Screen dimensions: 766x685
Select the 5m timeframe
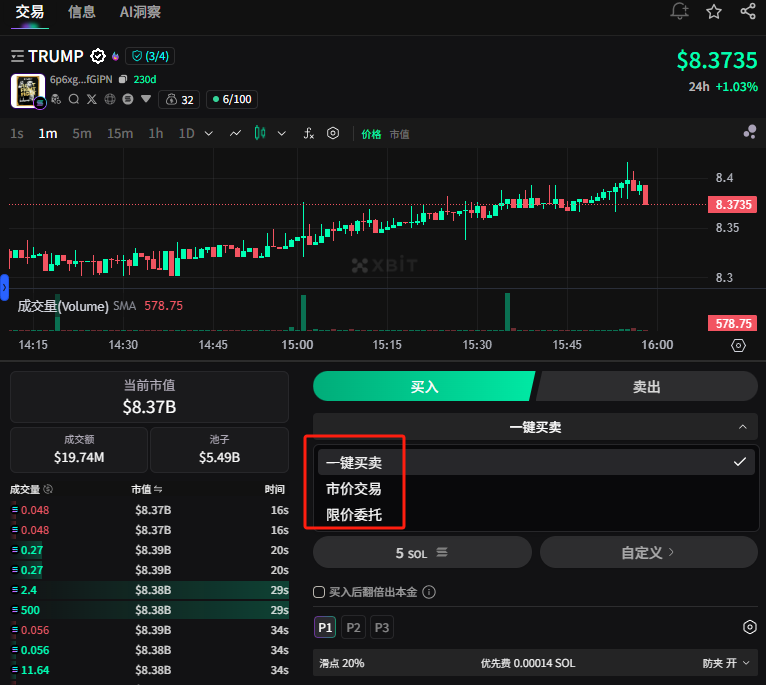[82, 133]
